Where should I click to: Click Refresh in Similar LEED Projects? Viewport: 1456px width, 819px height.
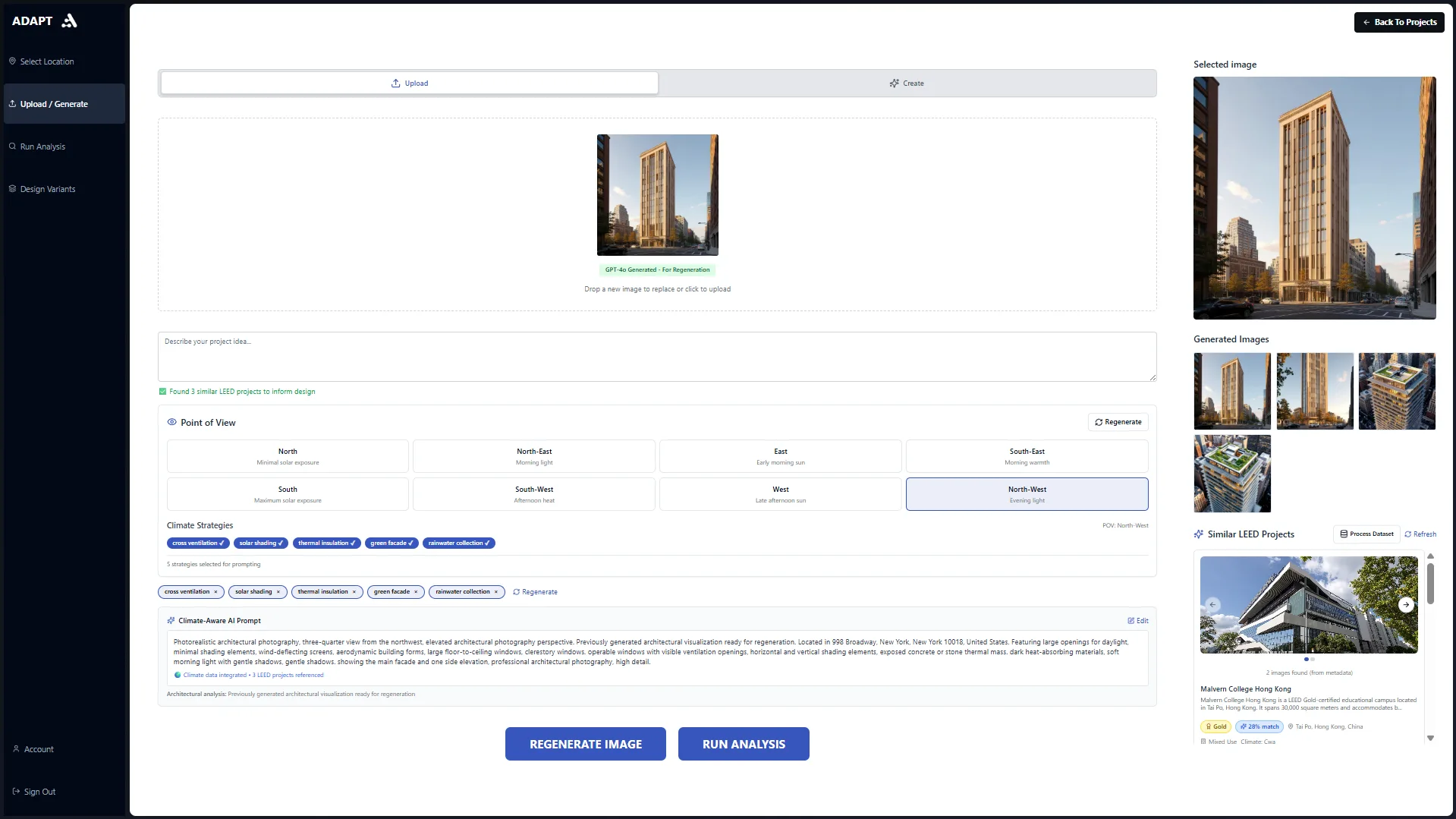point(1420,534)
